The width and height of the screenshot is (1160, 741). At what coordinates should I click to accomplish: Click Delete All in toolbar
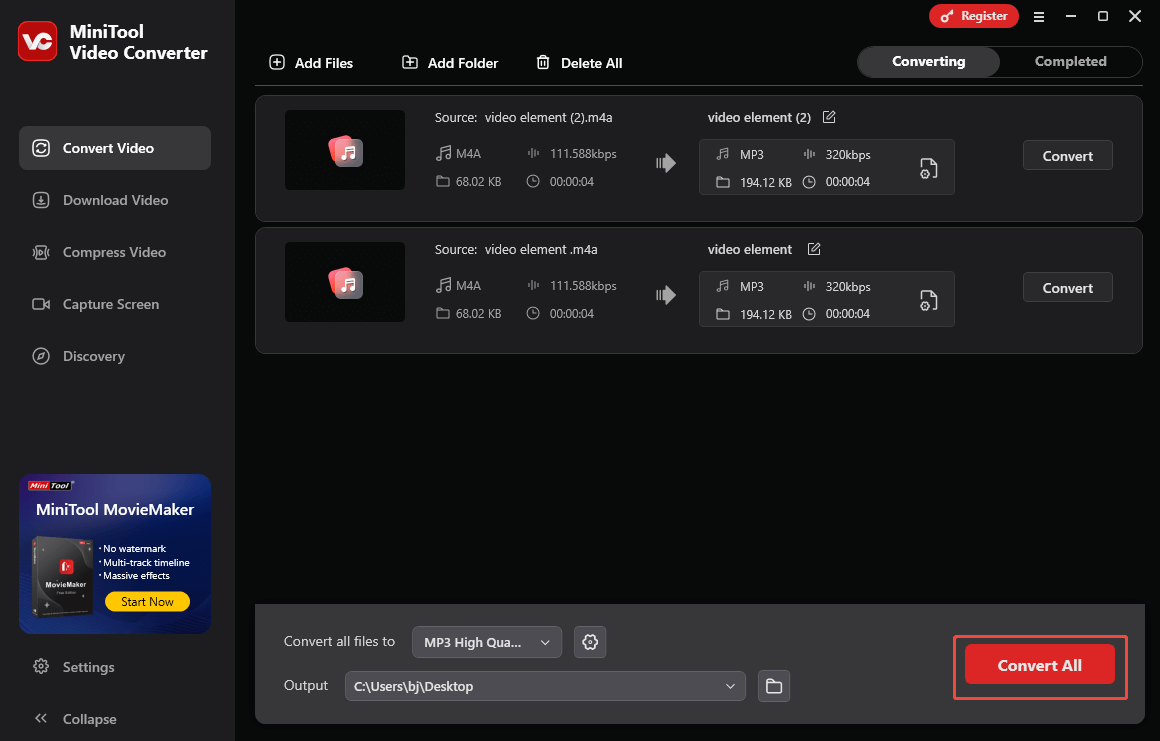pyautogui.click(x=579, y=63)
